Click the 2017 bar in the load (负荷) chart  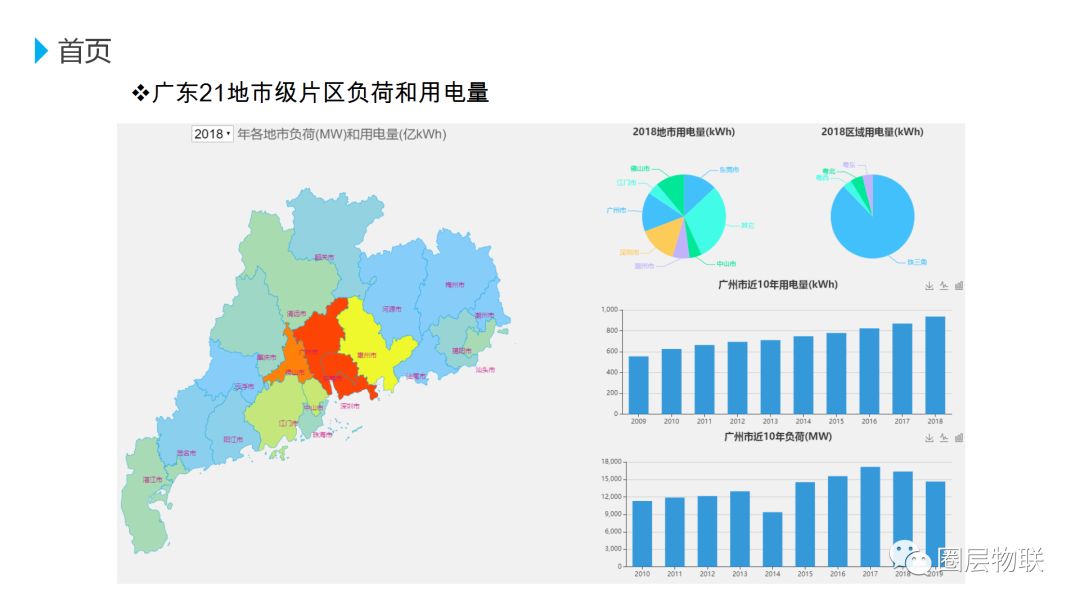[x=870, y=517]
